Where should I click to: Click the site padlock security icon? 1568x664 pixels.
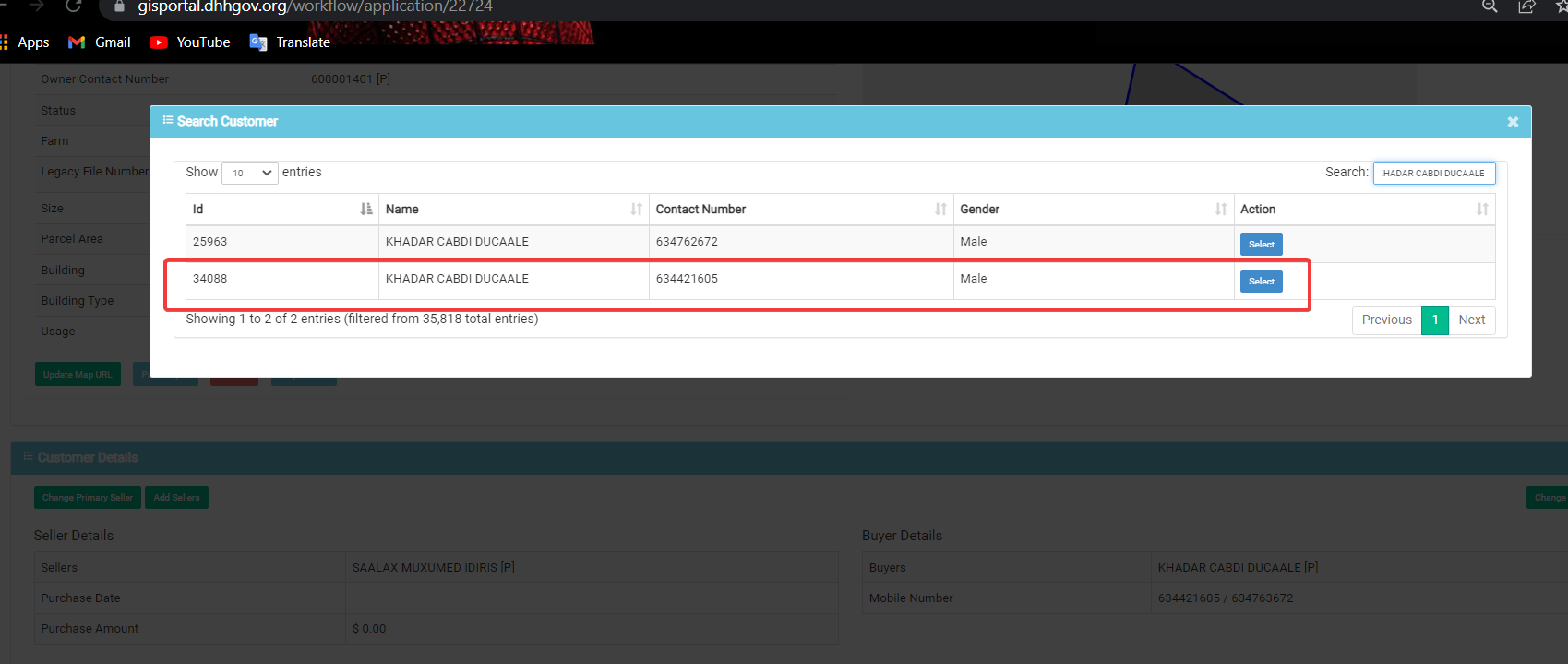[x=119, y=6]
